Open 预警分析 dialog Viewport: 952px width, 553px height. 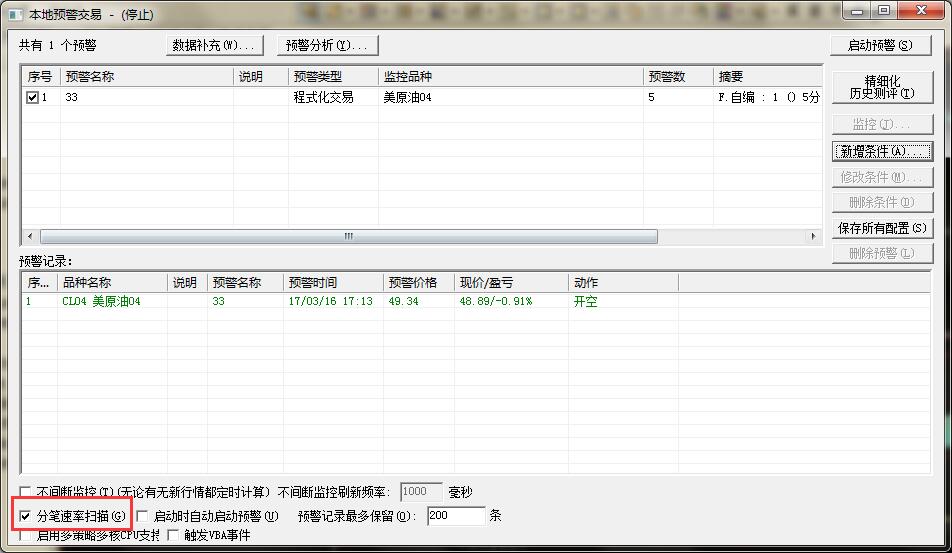tap(327, 45)
